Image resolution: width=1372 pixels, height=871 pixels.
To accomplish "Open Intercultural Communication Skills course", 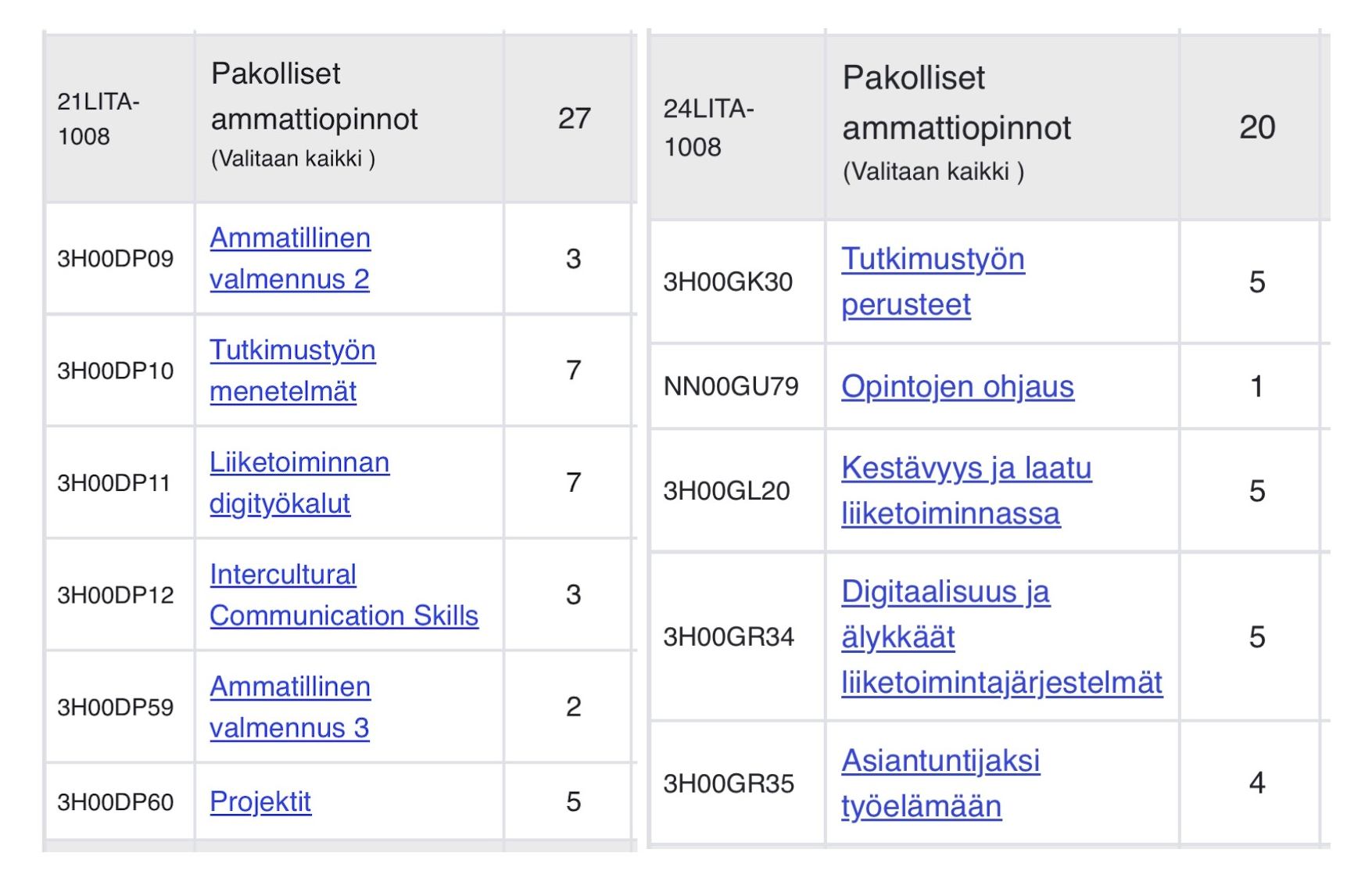I will click(343, 595).
